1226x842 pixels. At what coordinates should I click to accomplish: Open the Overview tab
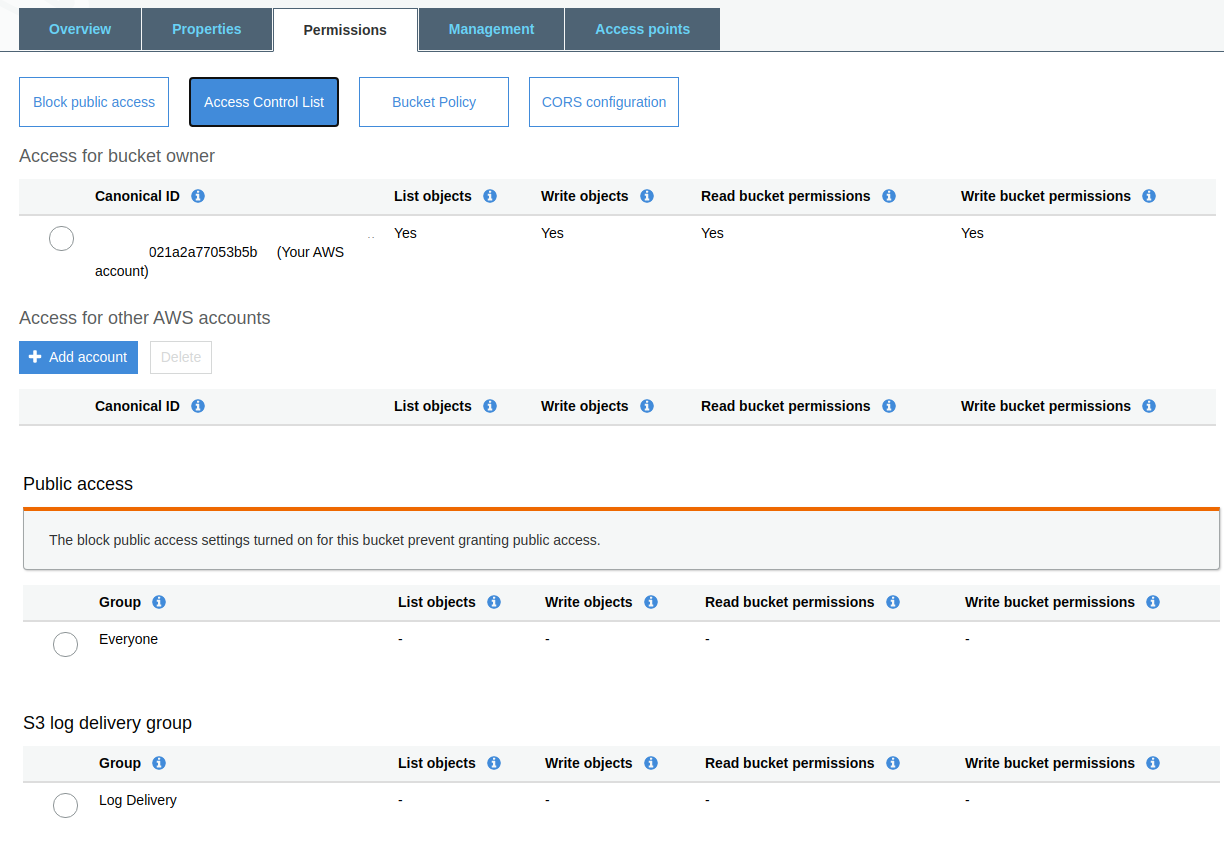tap(79, 29)
